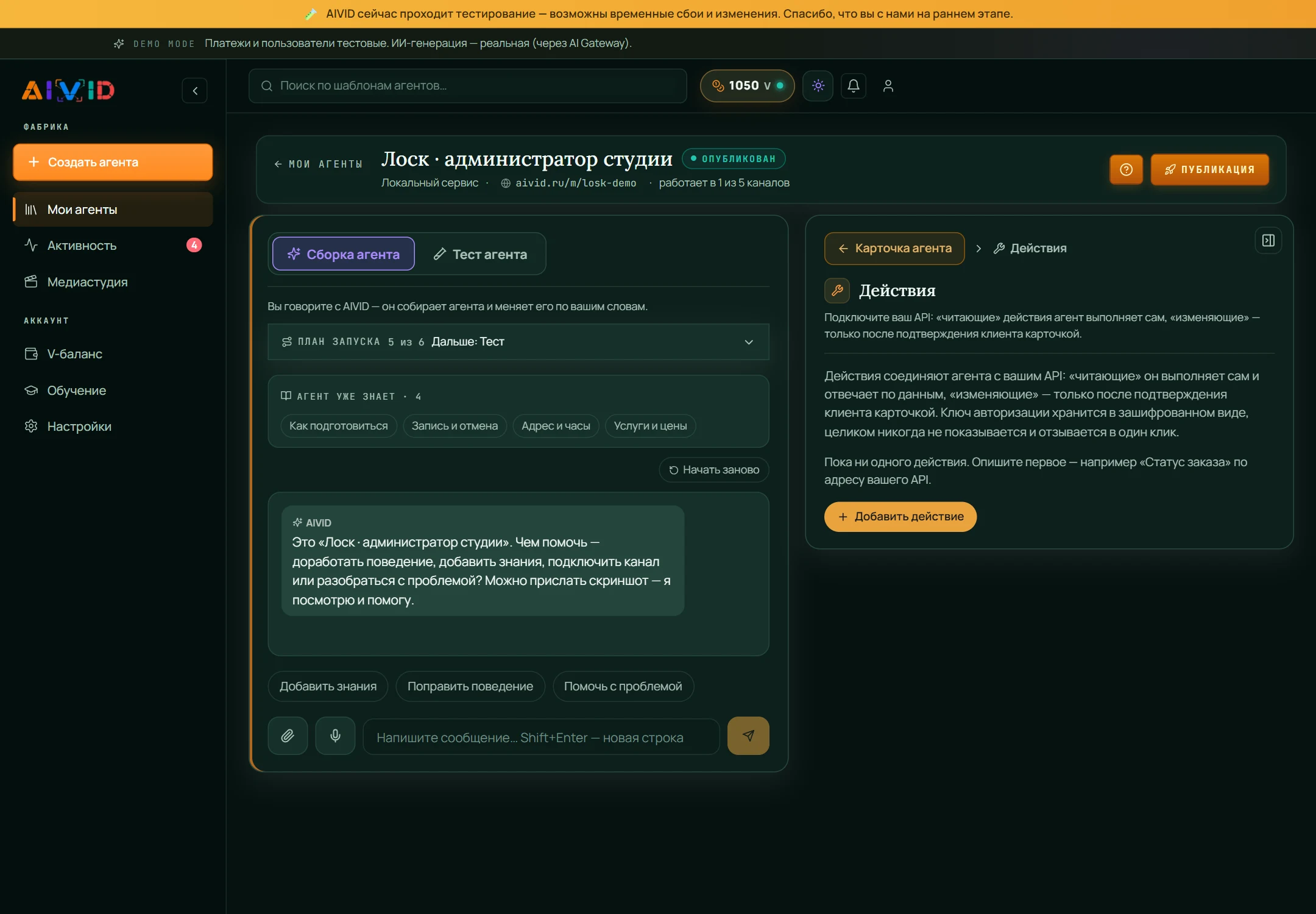The width and height of the screenshot is (1316, 914).
Task: Expand the ПЛАН ЗАПУСКА chevron
Action: (x=749, y=342)
